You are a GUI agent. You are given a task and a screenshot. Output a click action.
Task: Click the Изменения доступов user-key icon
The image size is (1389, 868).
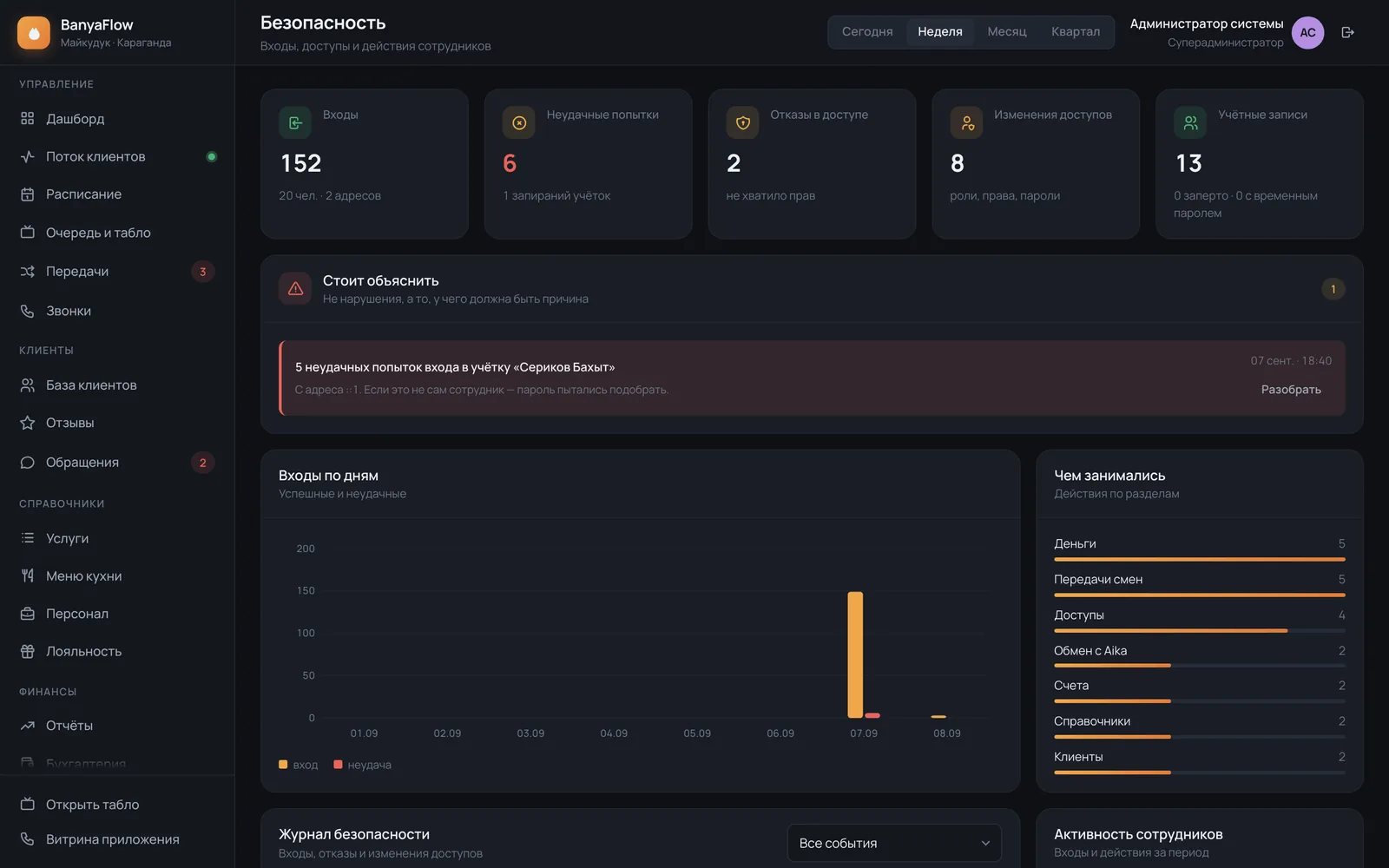coord(967,122)
